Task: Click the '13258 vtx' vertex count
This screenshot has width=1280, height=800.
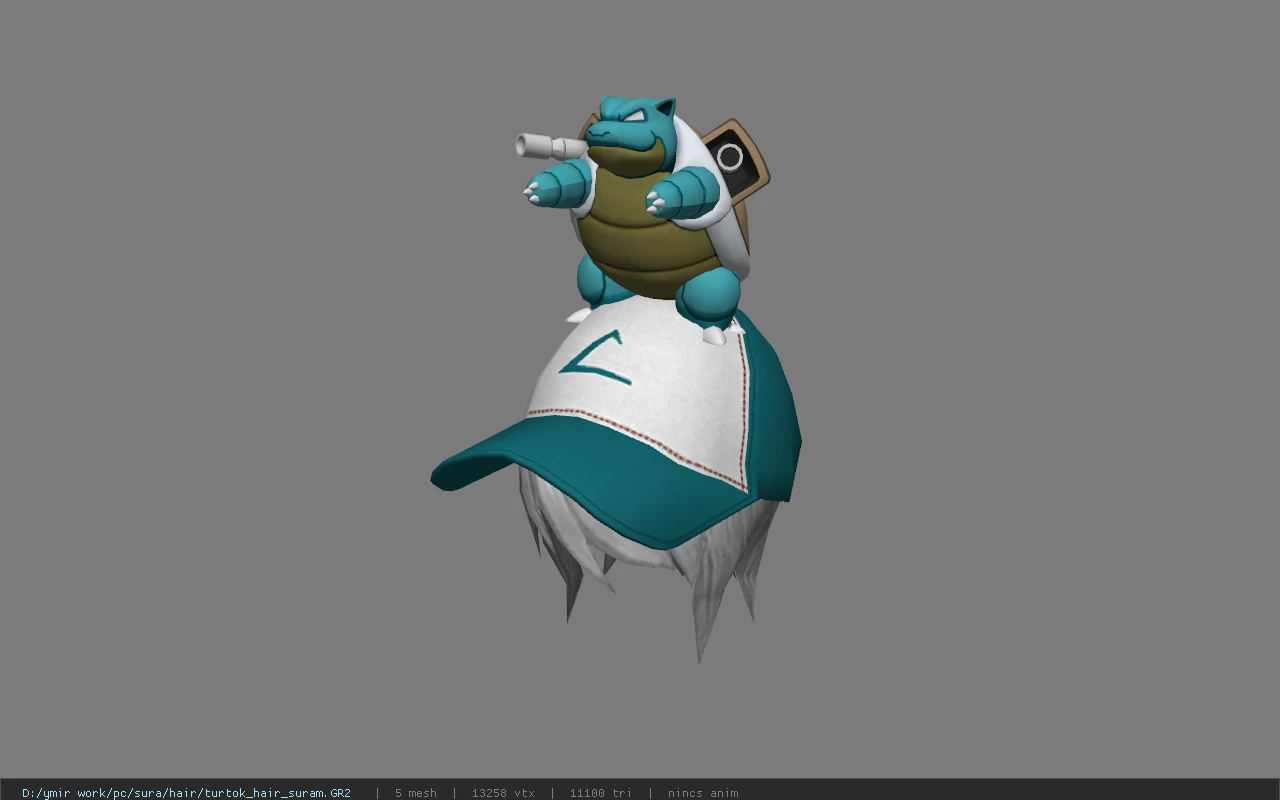Action: point(503,793)
